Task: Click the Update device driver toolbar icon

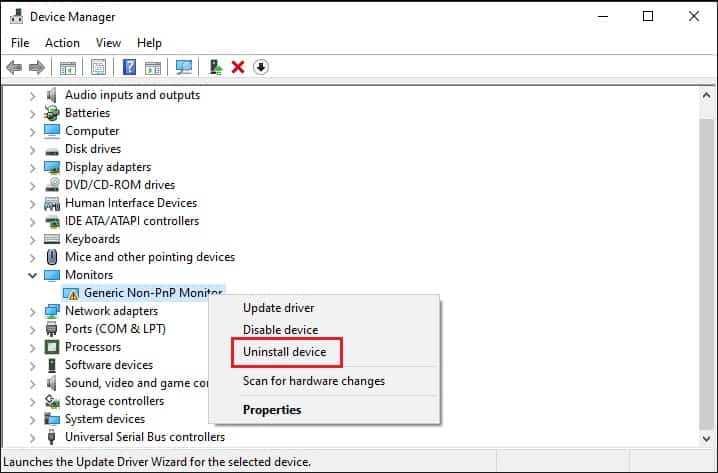Action: click(216, 67)
